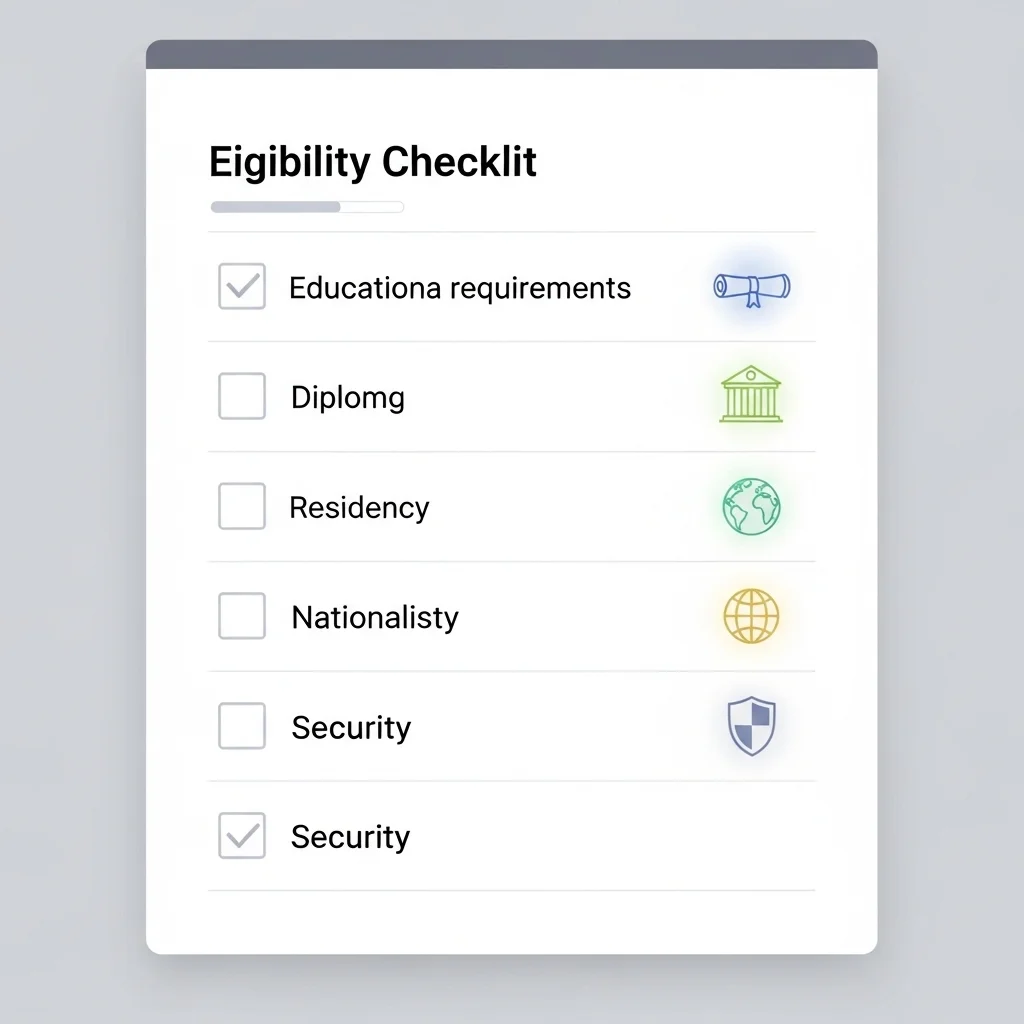Tick the Nationalisty checkbox
The image size is (1024, 1024).
(x=242, y=616)
